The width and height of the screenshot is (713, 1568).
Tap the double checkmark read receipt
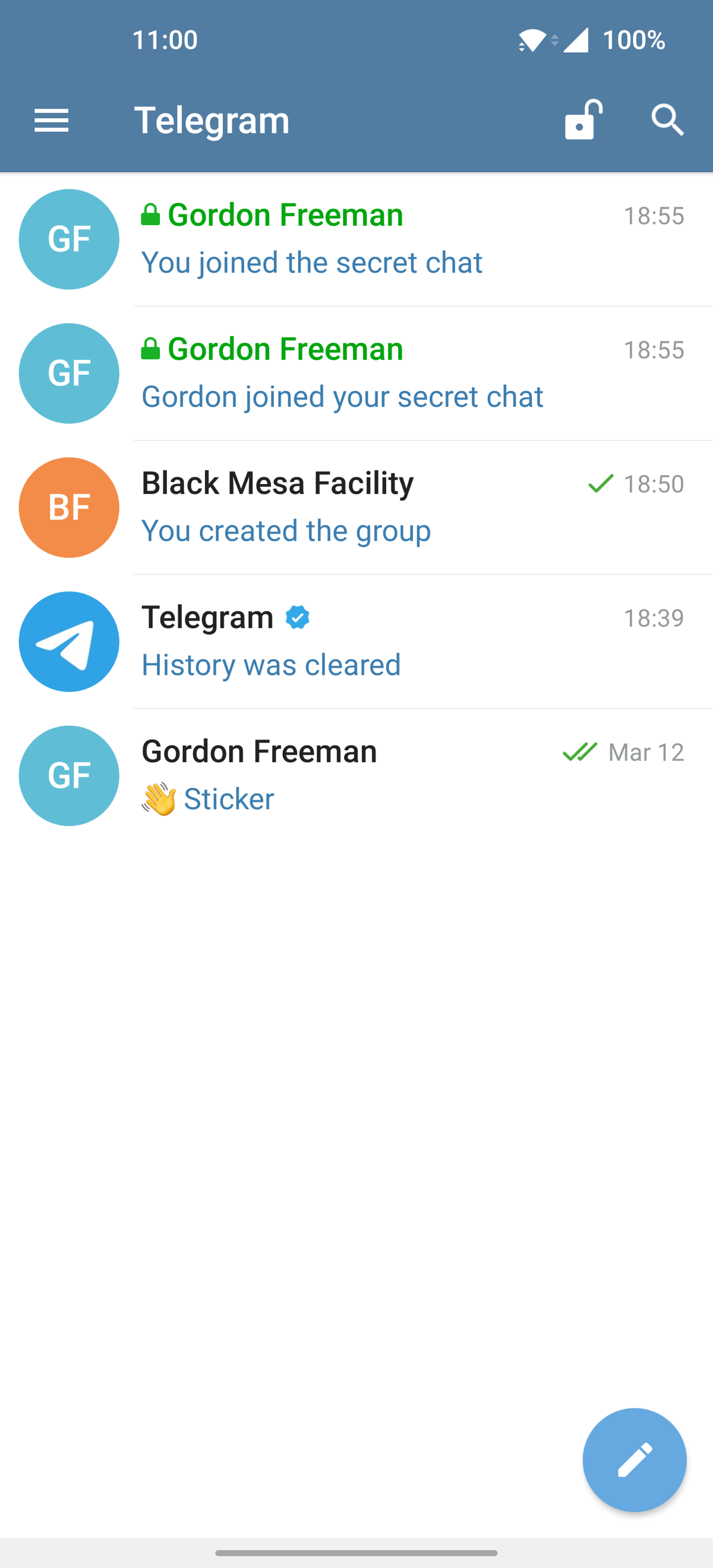point(580,752)
